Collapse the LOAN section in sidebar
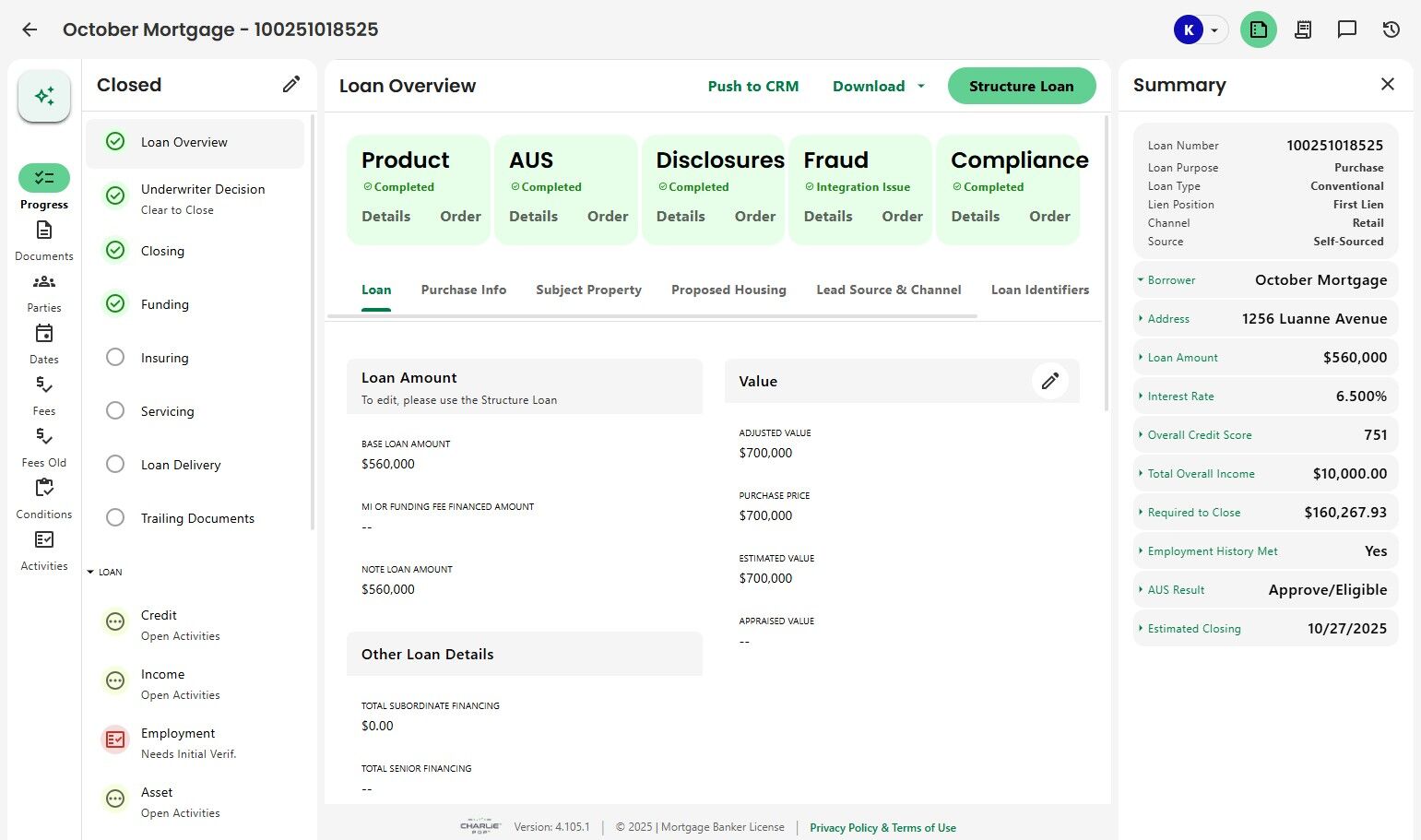Image resolution: width=1421 pixels, height=840 pixels. 90,573
